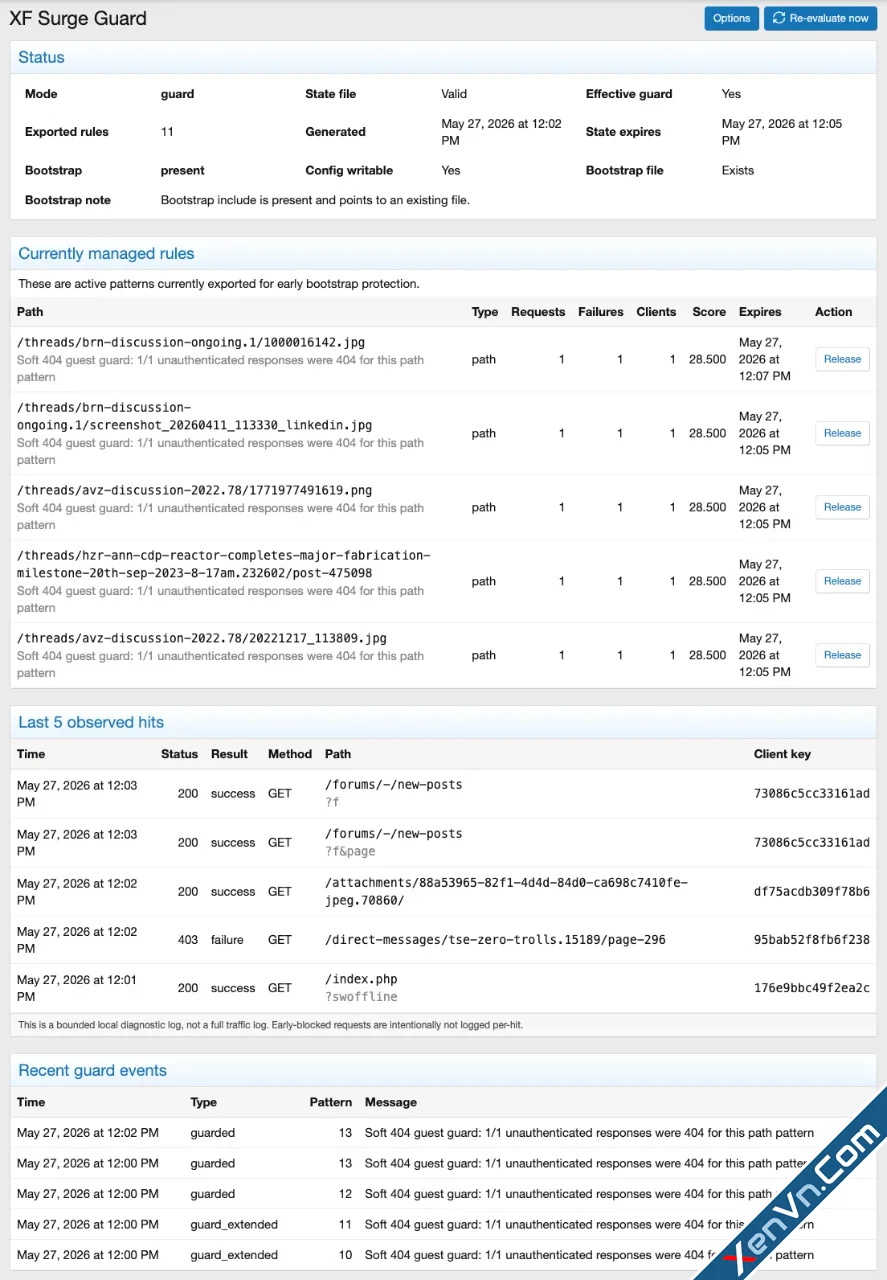Click path /threads/avz-discussion-2022.78/1771977491619.png

tap(194, 490)
